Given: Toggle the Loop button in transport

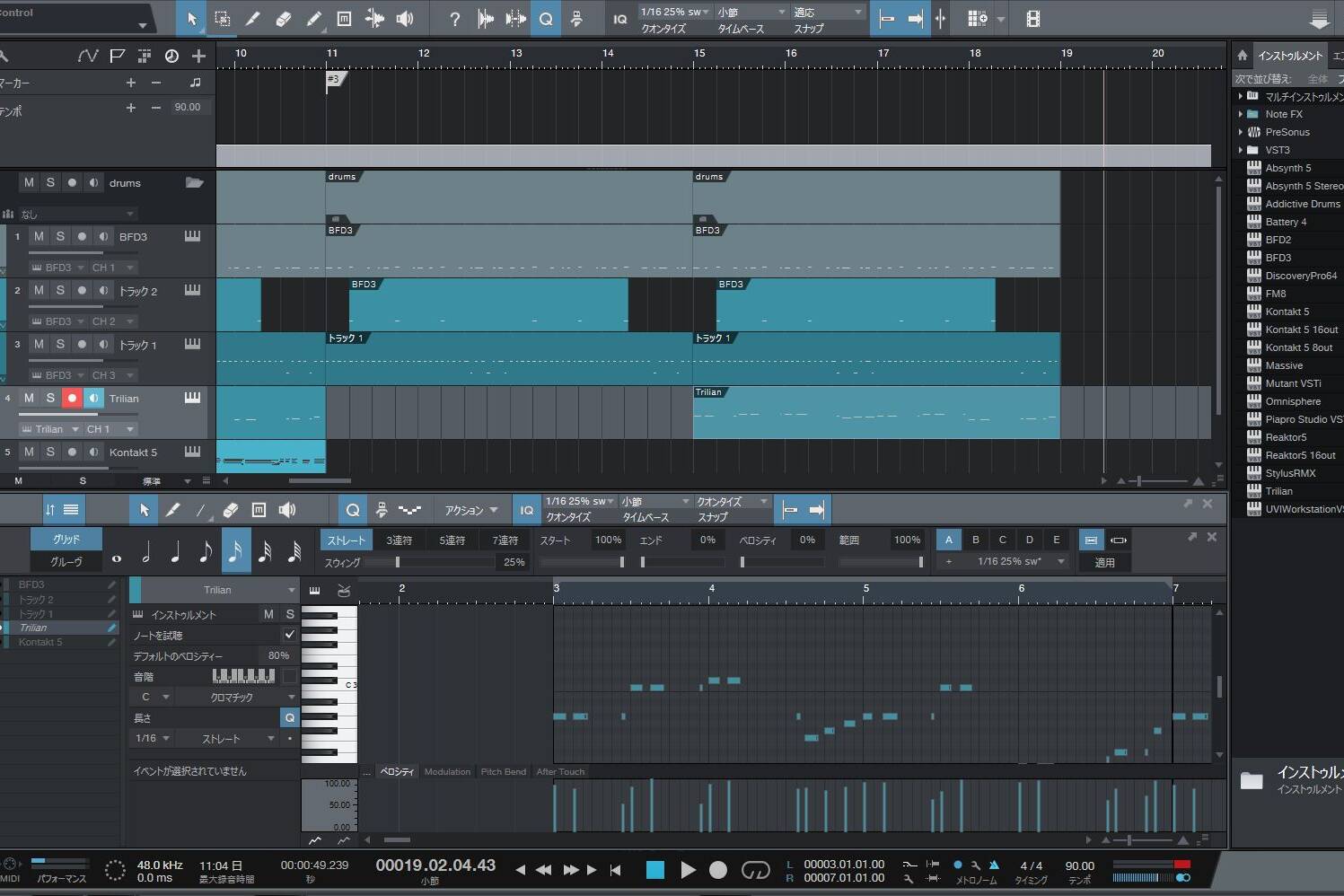Looking at the screenshot, I should tap(755, 870).
